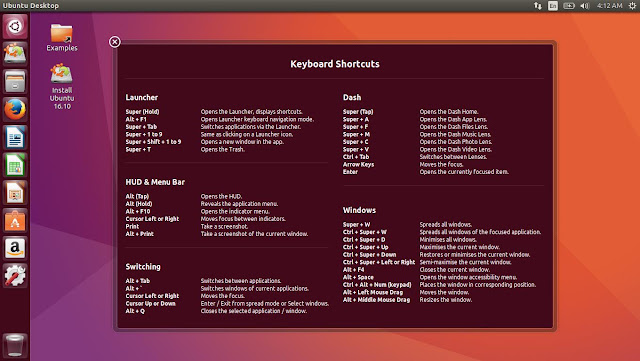The width and height of the screenshot is (640, 361).
Task: Open Ubuntu Software center icon
Action: (15, 221)
